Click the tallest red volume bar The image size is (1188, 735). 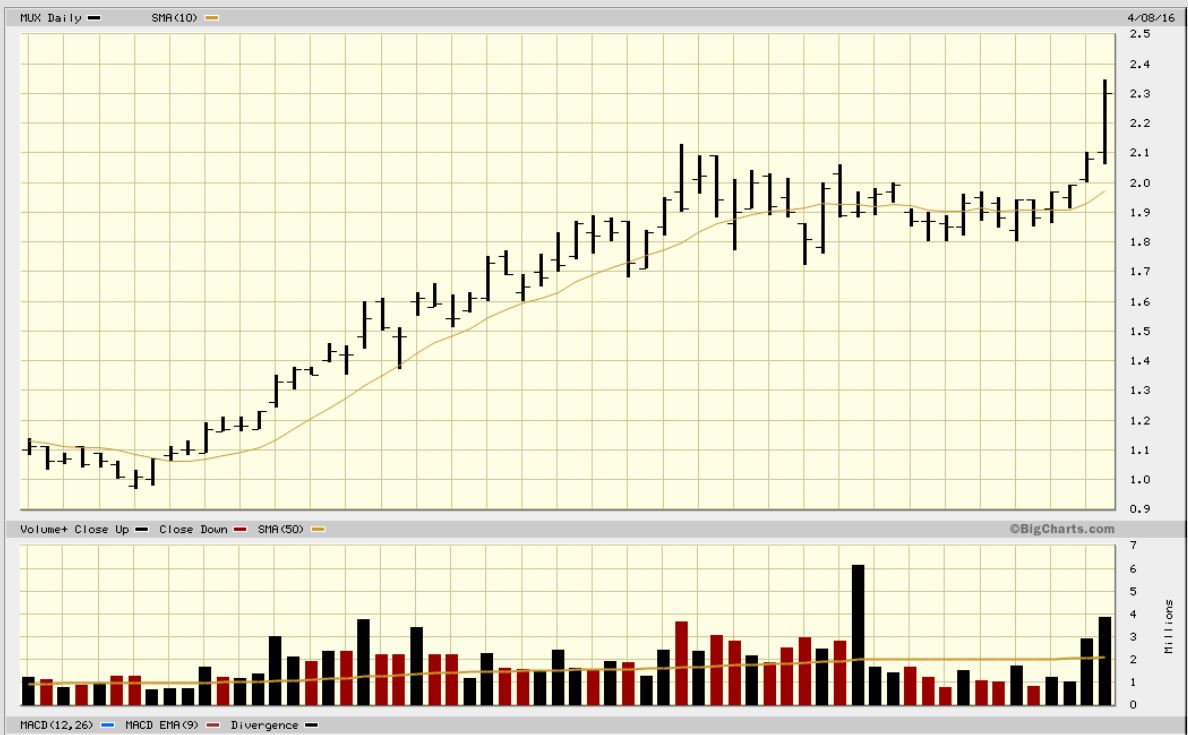coord(681,664)
